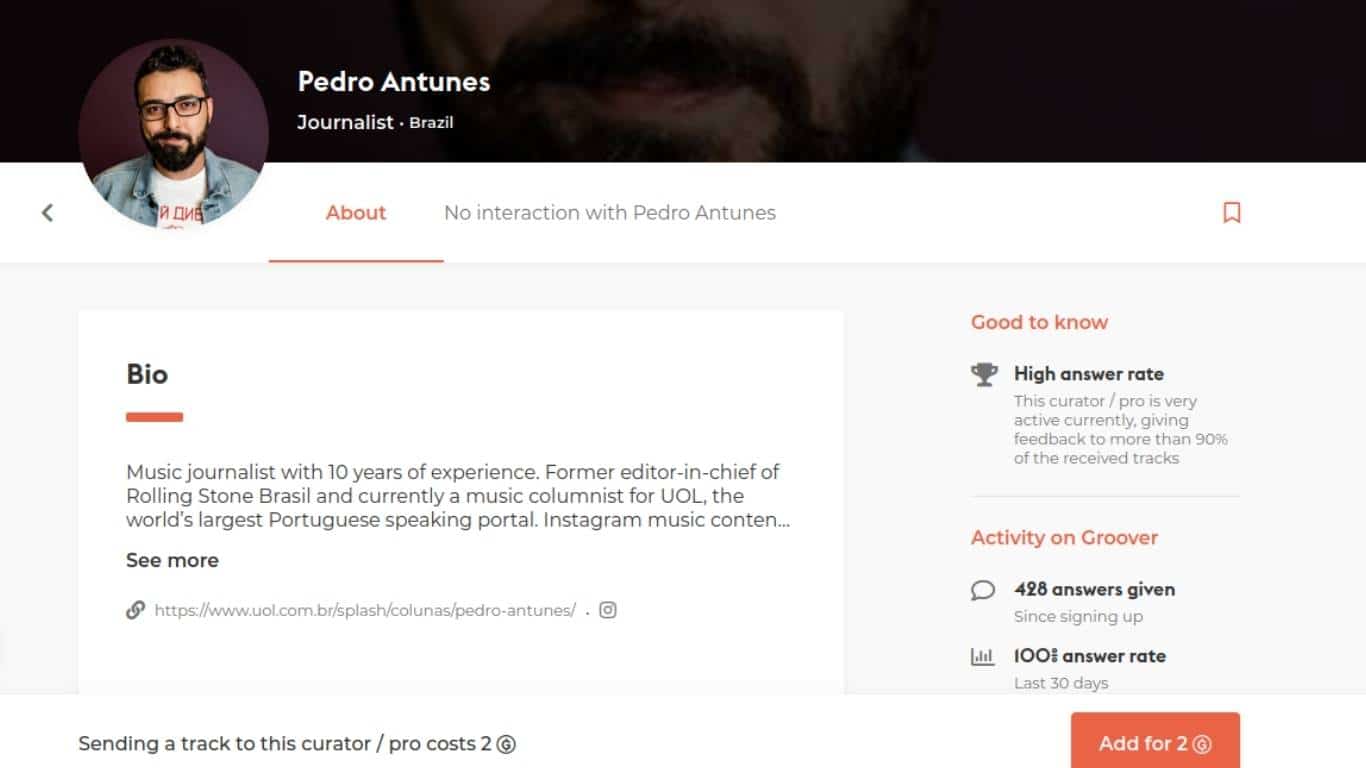This screenshot has height=768, width=1366.
Task: Click the chain link icon beside the URL
Action: coord(135,610)
